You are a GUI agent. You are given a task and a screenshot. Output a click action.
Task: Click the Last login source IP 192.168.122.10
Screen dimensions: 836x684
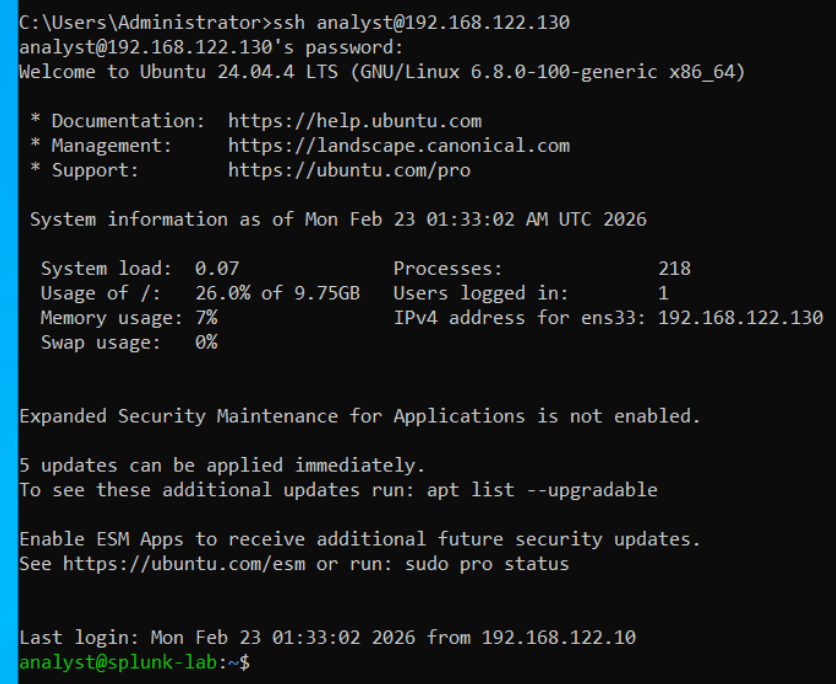(558, 637)
